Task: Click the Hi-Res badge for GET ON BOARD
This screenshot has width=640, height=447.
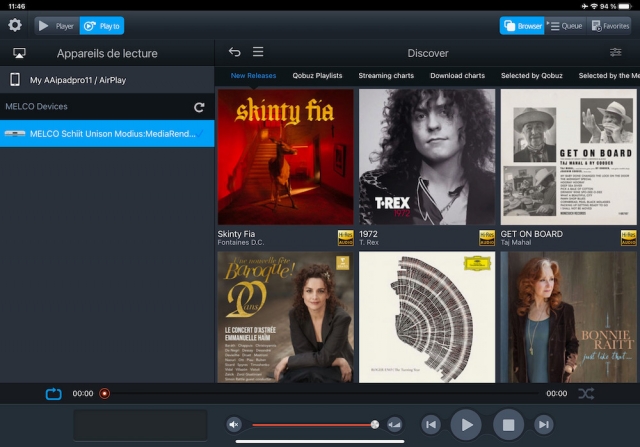Action: [x=629, y=238]
